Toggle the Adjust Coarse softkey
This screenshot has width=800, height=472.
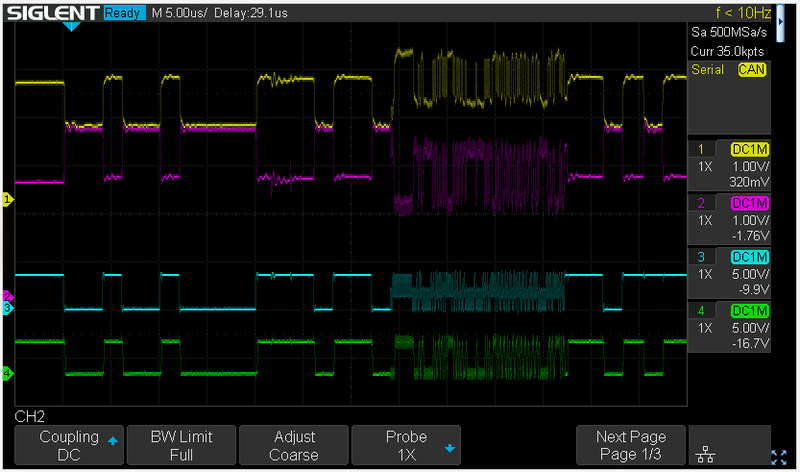pyautogui.click(x=294, y=445)
